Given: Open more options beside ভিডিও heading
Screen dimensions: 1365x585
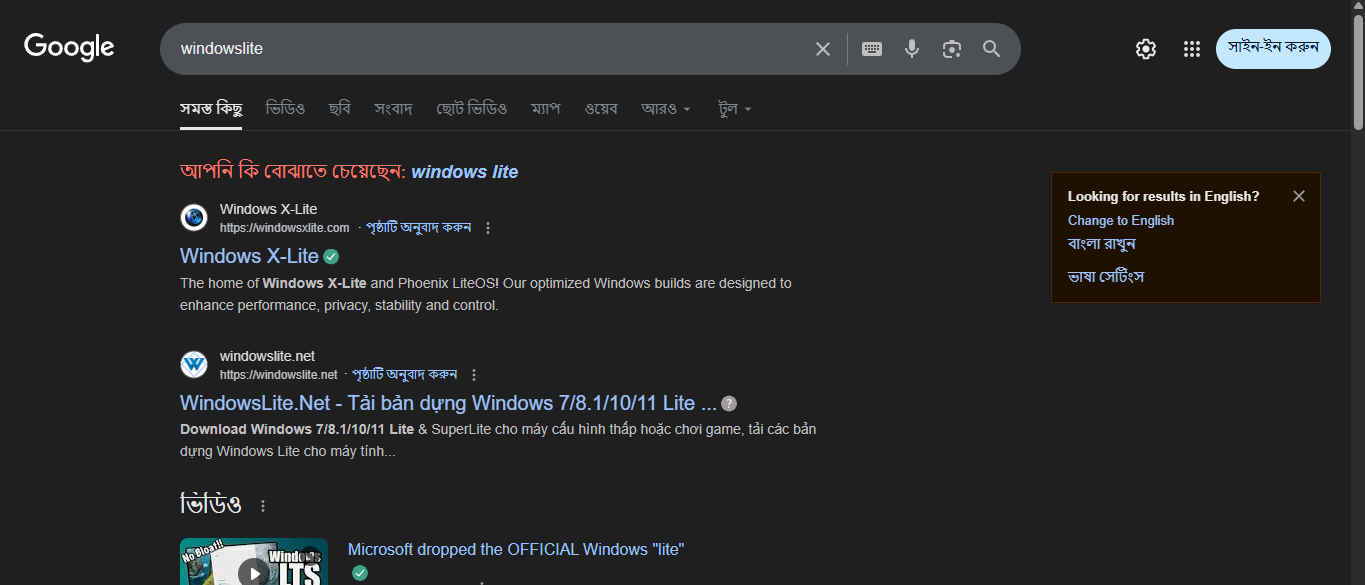Looking at the screenshot, I should [263, 506].
